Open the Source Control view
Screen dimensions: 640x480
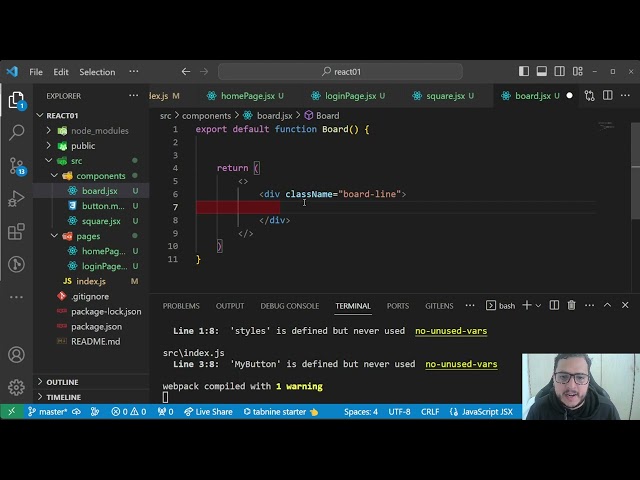pyautogui.click(x=17, y=166)
